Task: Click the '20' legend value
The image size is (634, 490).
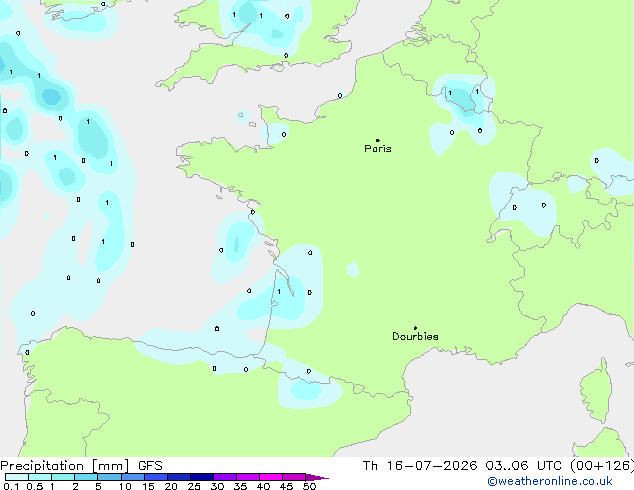Action: coord(171,486)
